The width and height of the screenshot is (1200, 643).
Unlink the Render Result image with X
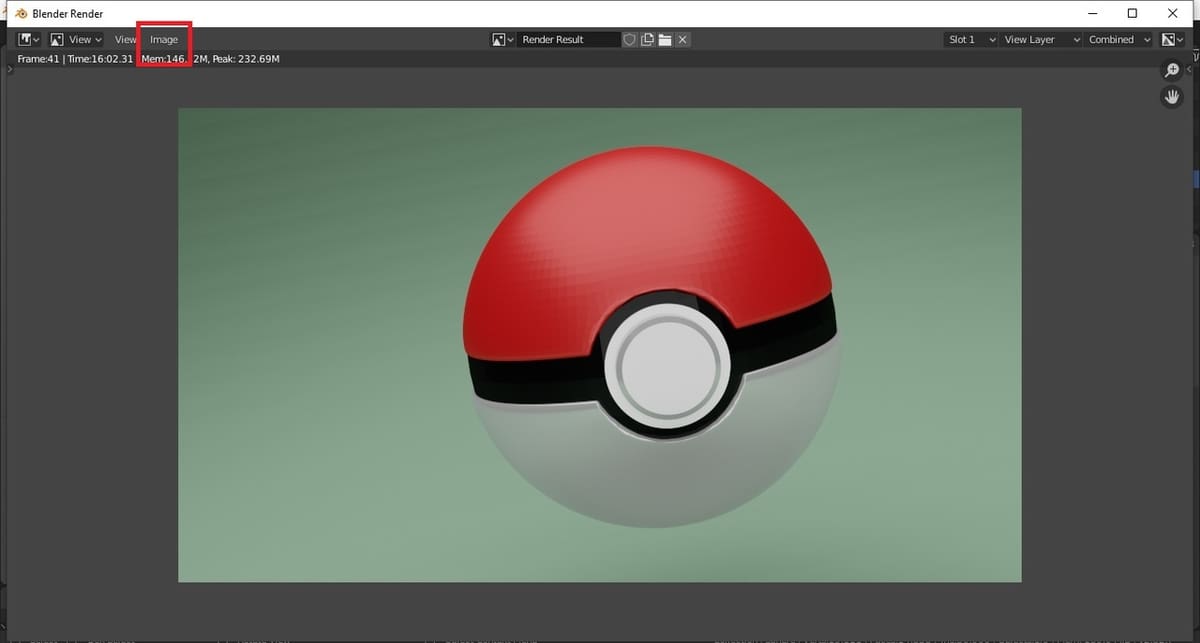[x=682, y=39]
